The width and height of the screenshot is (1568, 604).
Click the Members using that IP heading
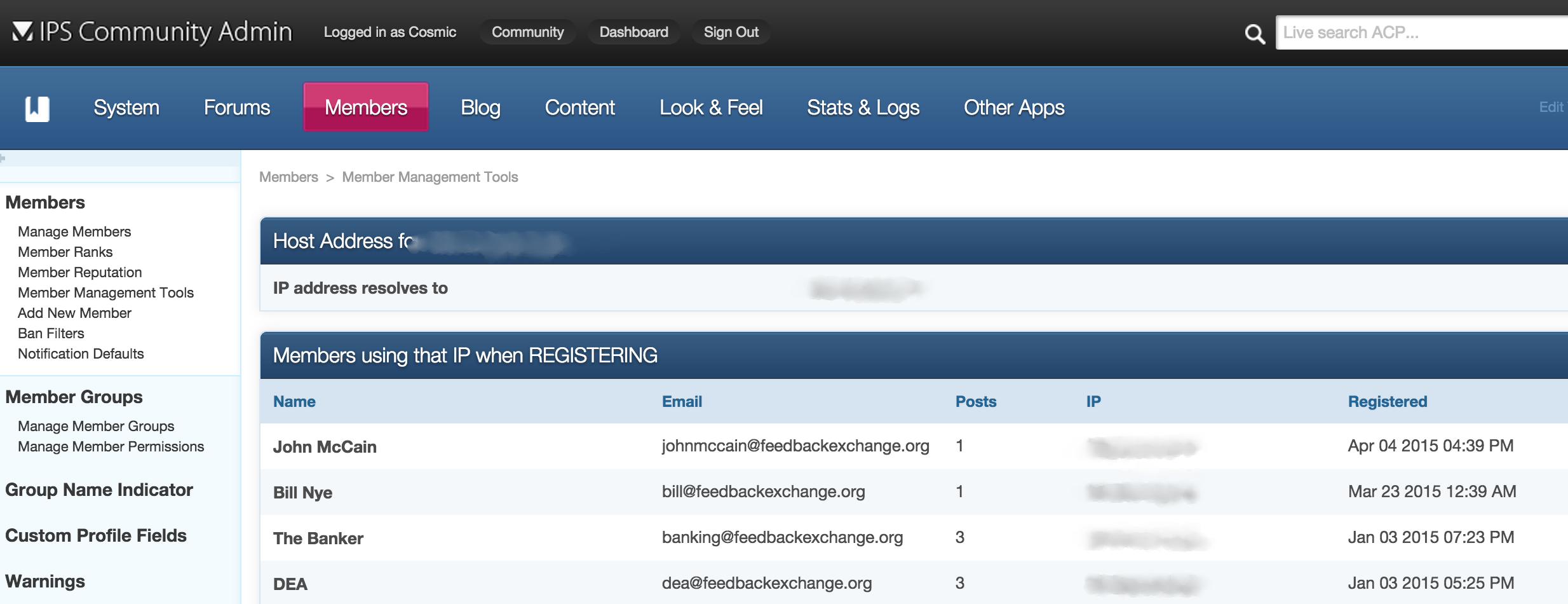pos(465,355)
